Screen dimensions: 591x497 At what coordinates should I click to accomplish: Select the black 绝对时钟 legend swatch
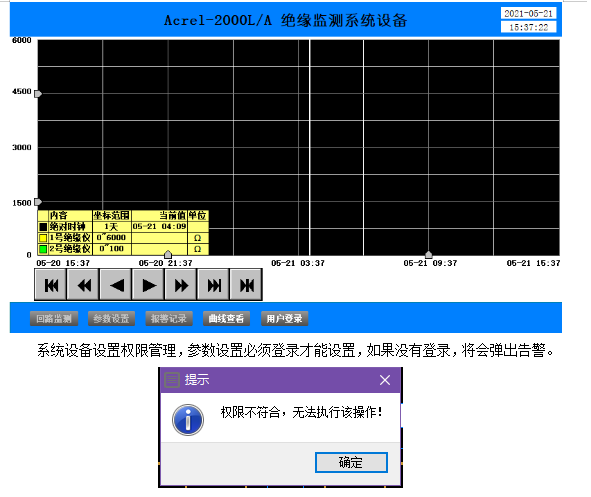coord(43,226)
